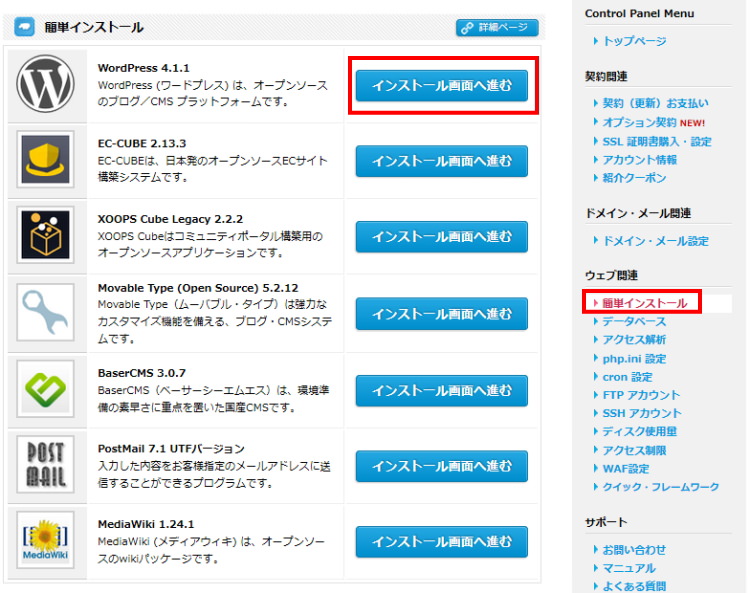
Task: Go to the PostMail 7.1 install screen
Action: 441,466
